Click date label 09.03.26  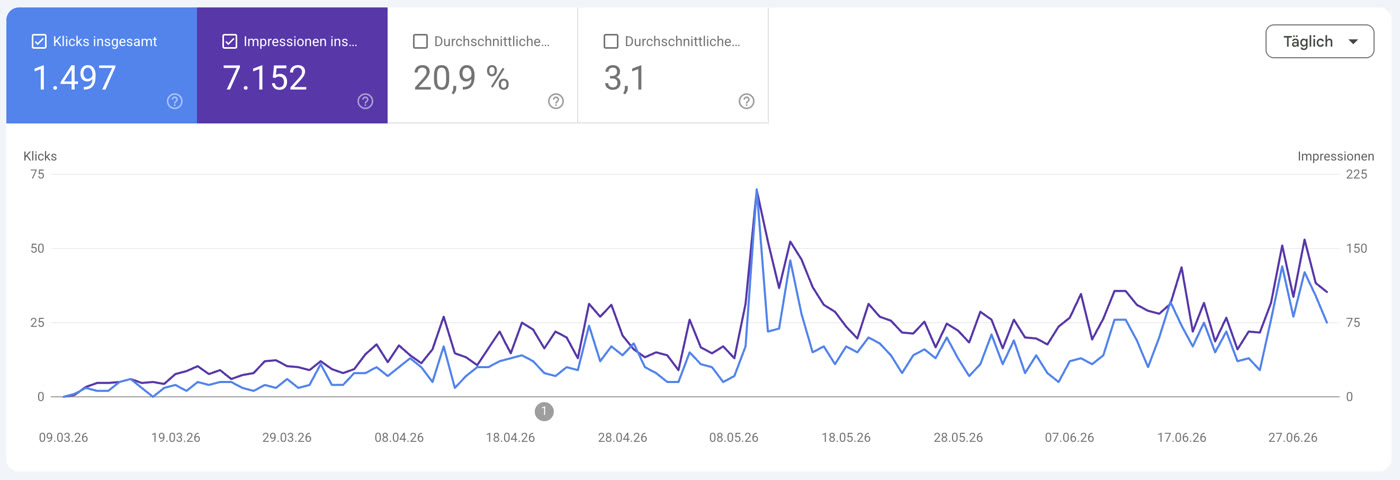(x=64, y=438)
